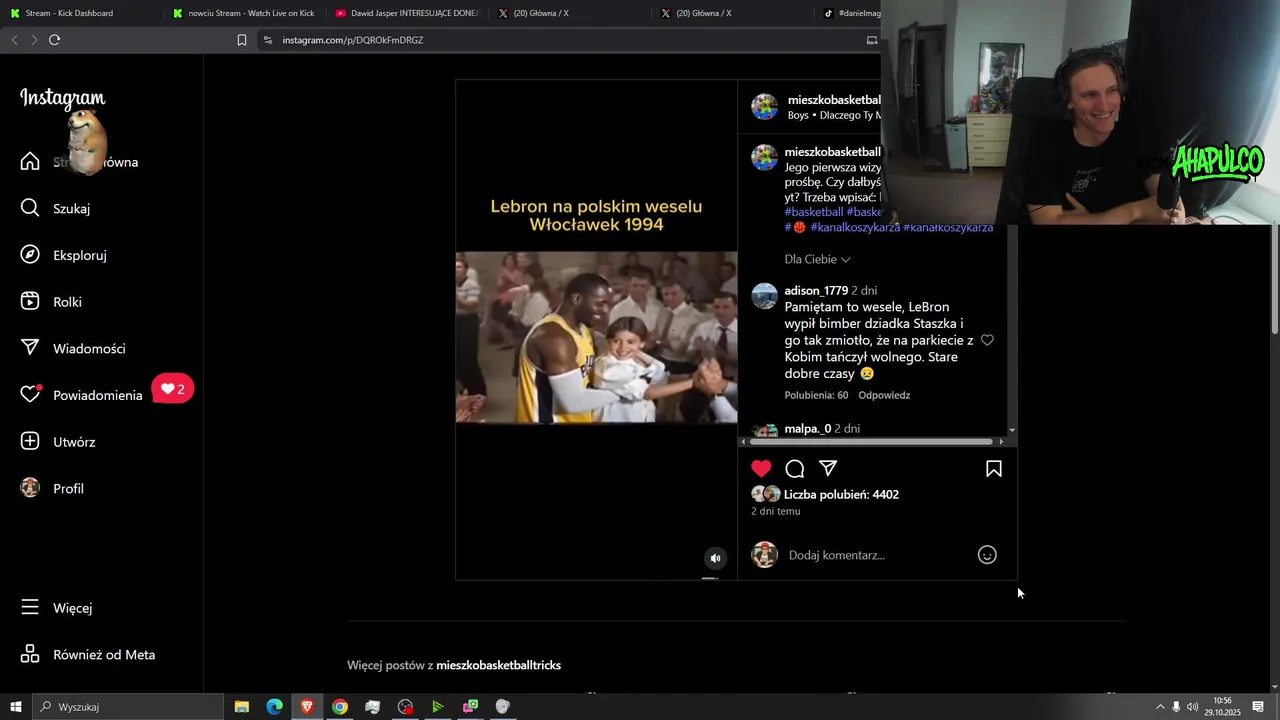This screenshot has height=720, width=1280.
Task: Click page vertical scrollbar on right
Action: [1274, 280]
